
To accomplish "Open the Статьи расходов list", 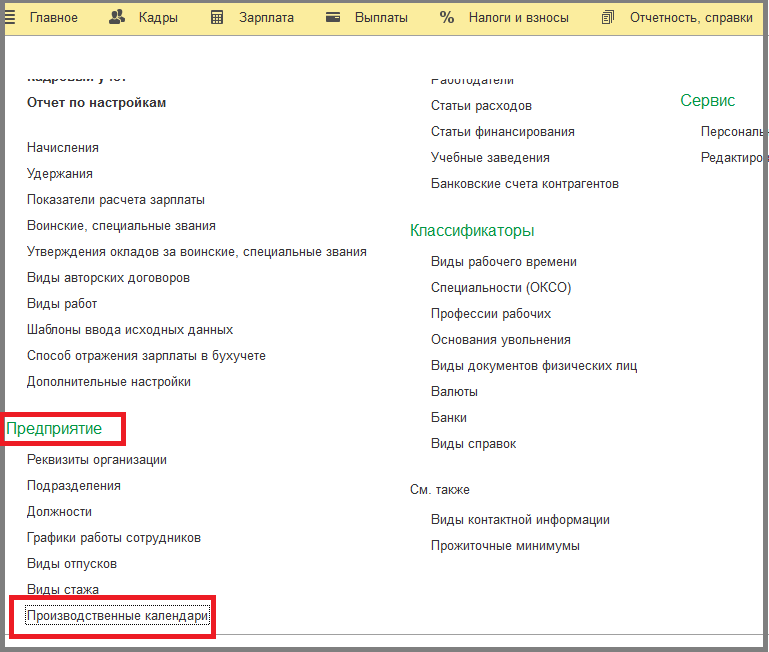I will click(x=481, y=106).
